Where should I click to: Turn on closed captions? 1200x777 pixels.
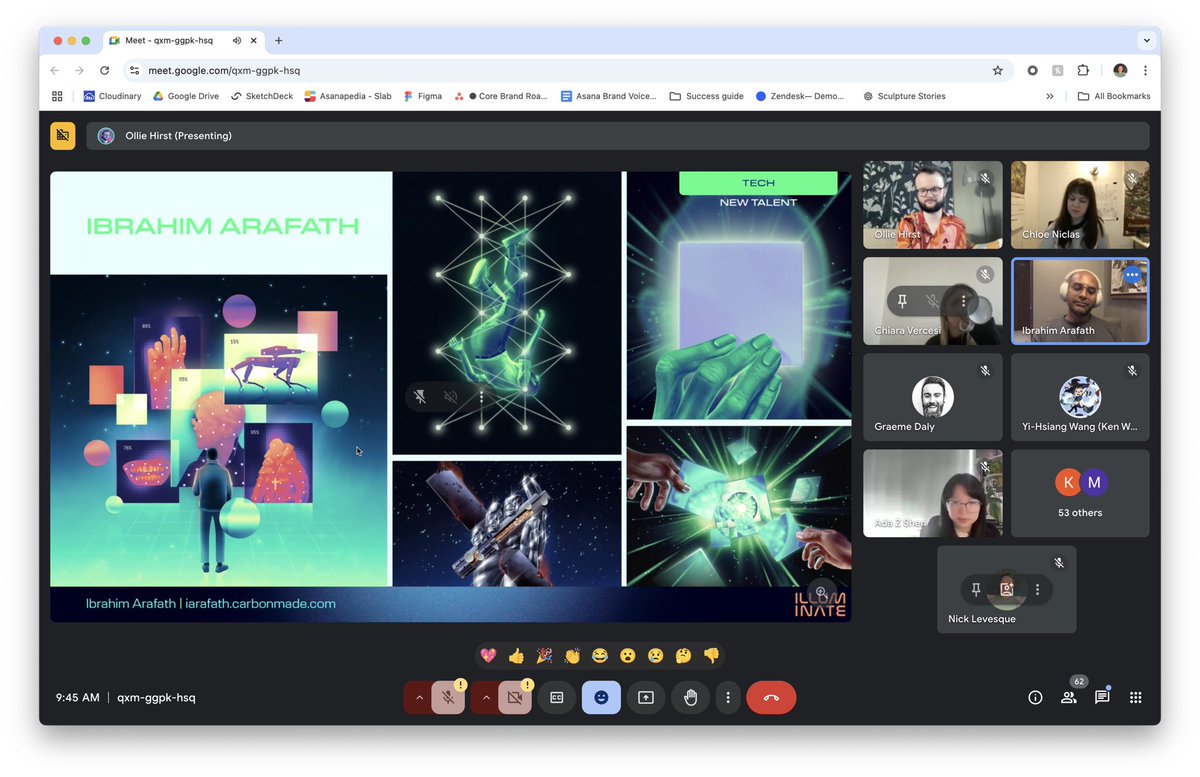click(x=556, y=697)
